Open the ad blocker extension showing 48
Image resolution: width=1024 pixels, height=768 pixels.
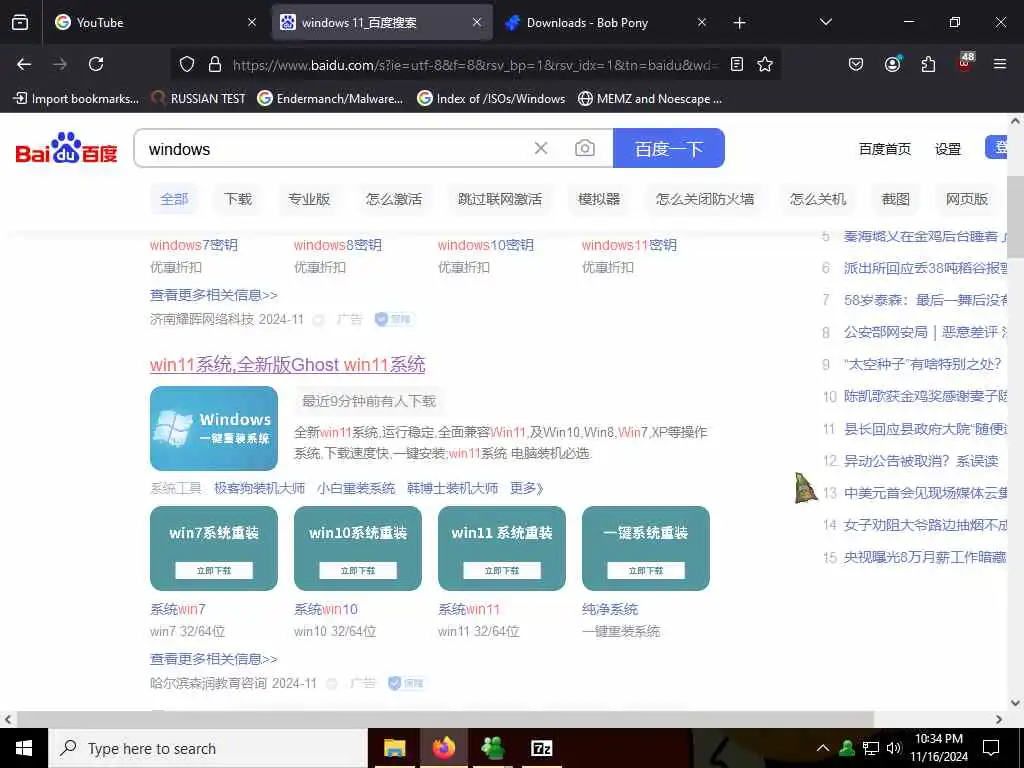pyautogui.click(x=965, y=63)
